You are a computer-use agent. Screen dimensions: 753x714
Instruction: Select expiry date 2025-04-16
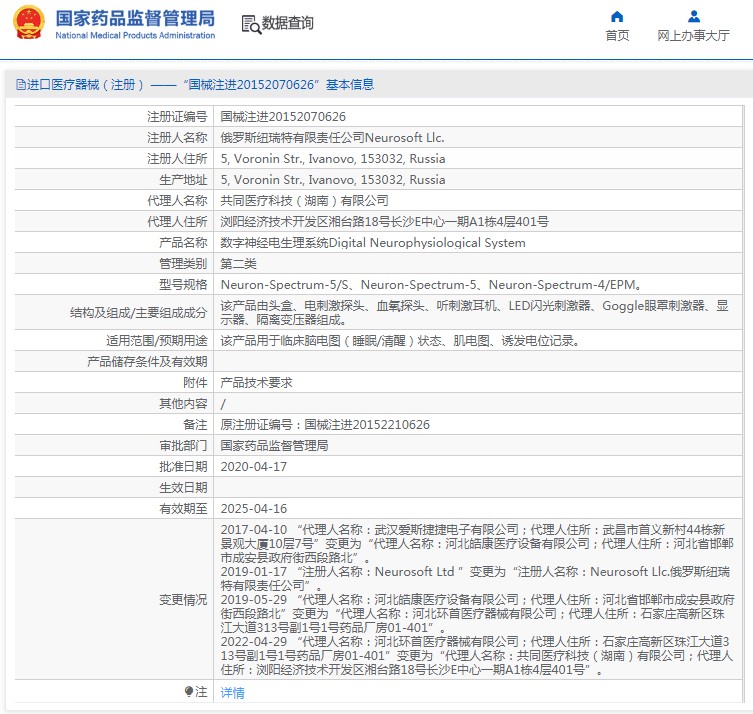[x=254, y=509]
